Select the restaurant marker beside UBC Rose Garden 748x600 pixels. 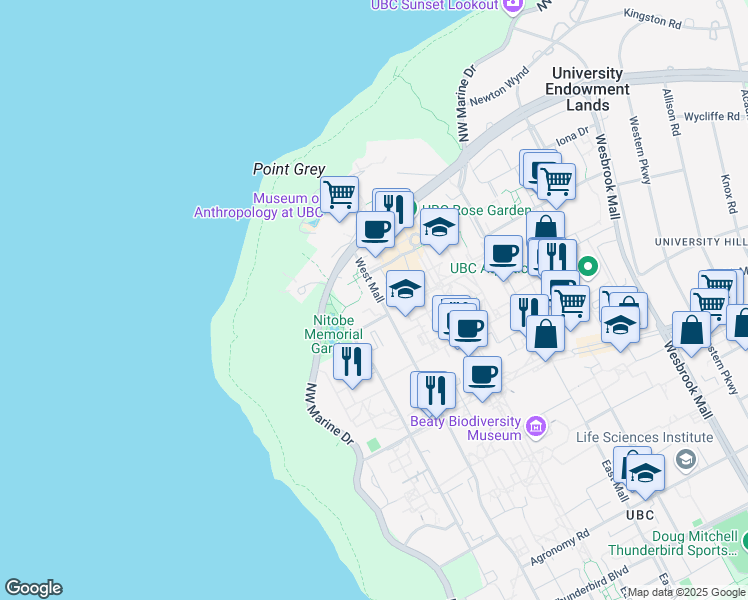coord(394,208)
